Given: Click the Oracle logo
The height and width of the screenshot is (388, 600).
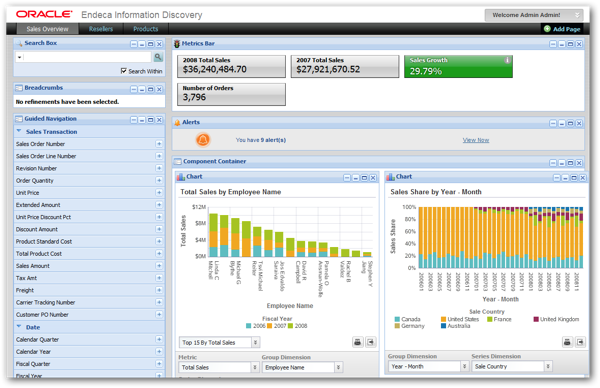Looking at the screenshot, I should pyautogui.click(x=44, y=14).
